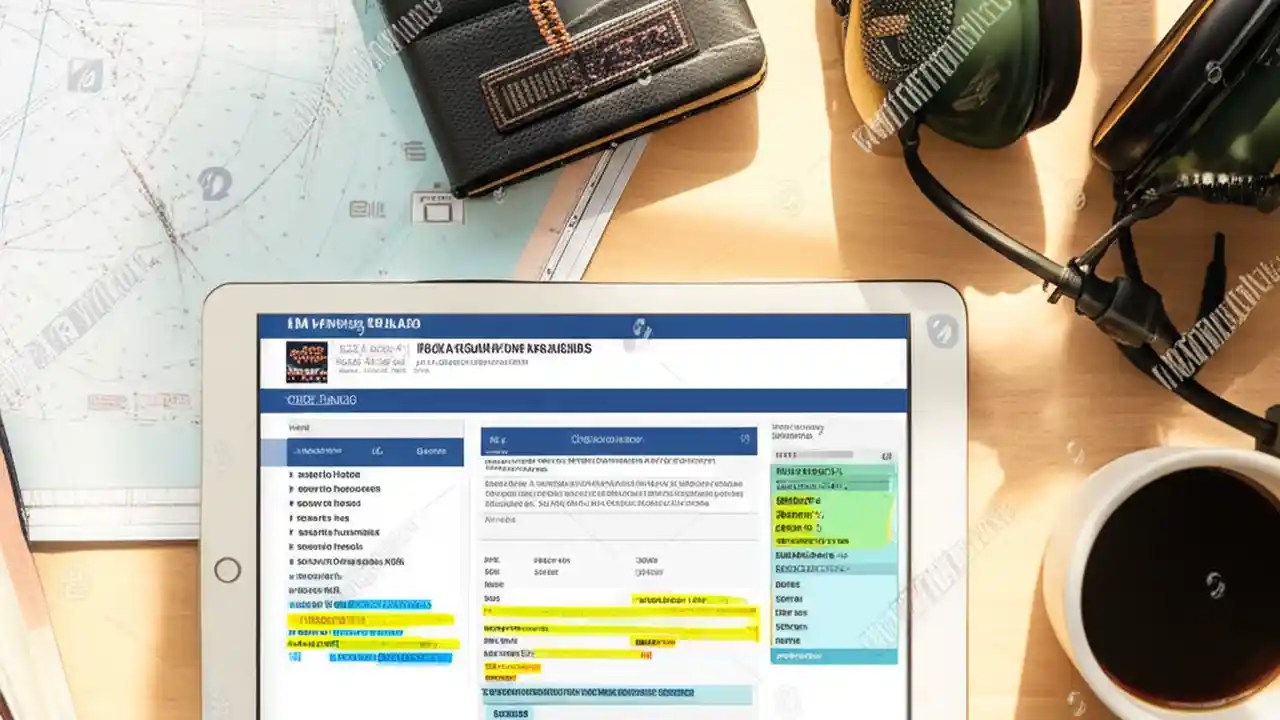The image size is (1280, 720).
Task: Open search using the magnifier icon in the panel header
Action: [745, 437]
